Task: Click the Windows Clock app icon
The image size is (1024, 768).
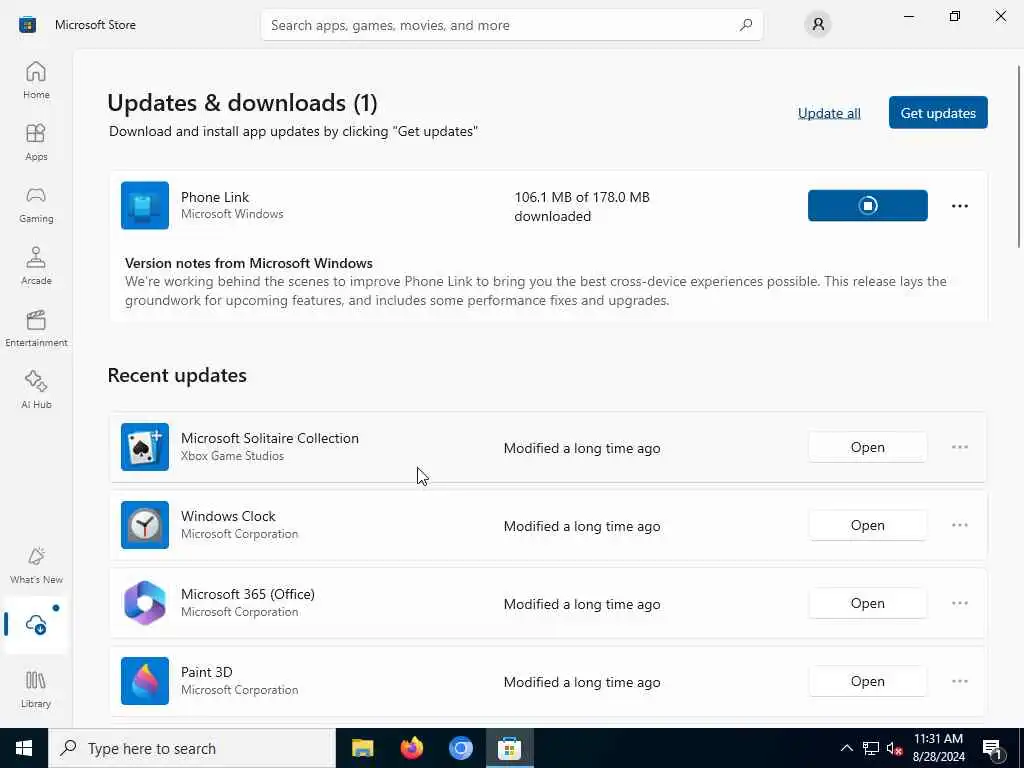Action: (145, 525)
